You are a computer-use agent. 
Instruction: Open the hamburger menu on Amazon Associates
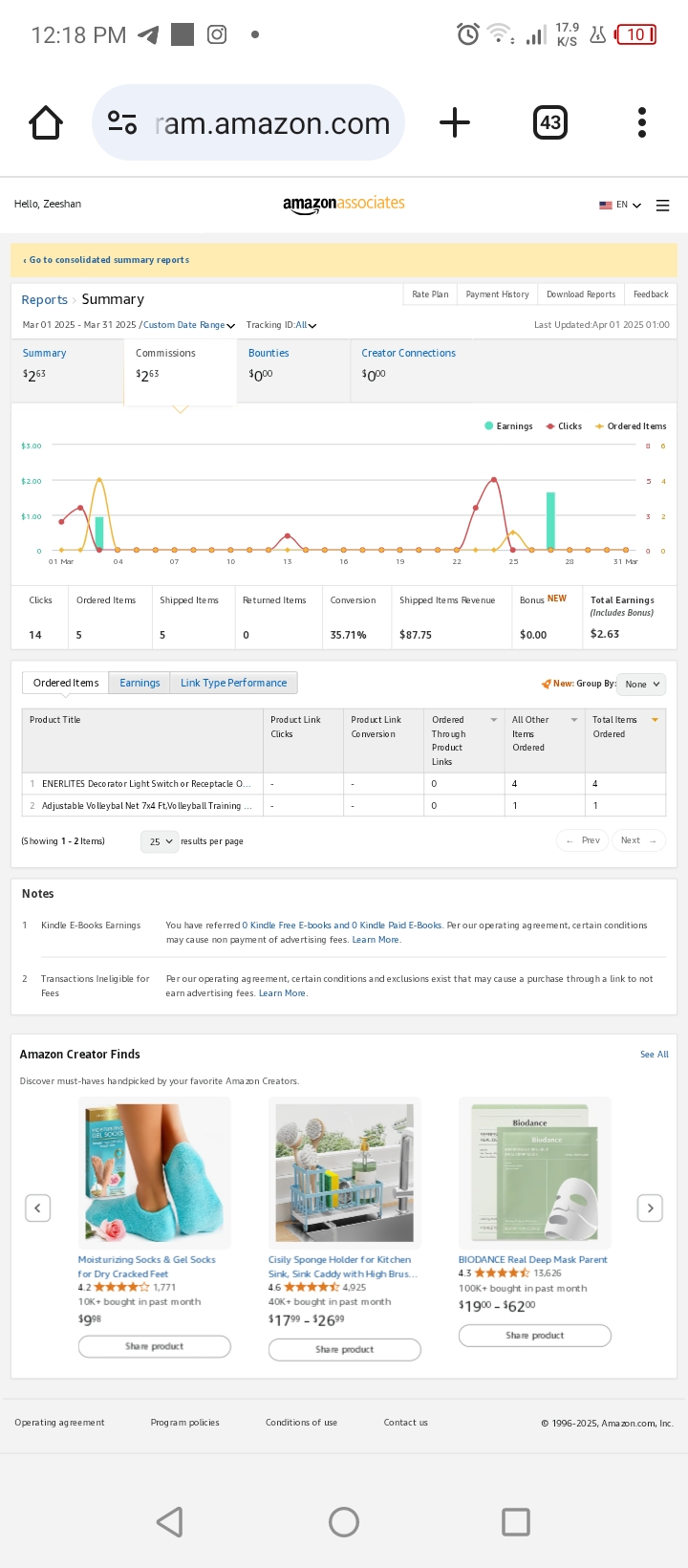(663, 206)
